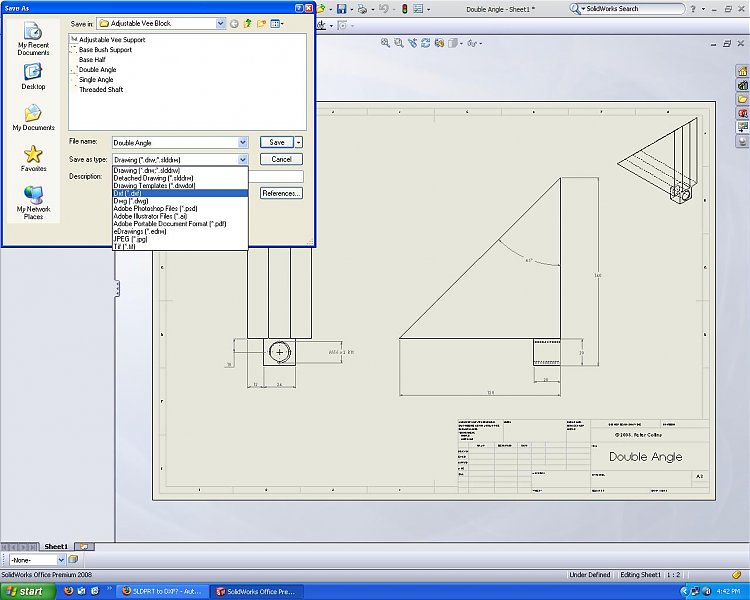Expand the Save button dropdown arrow
This screenshot has height=600, width=750.
point(298,143)
